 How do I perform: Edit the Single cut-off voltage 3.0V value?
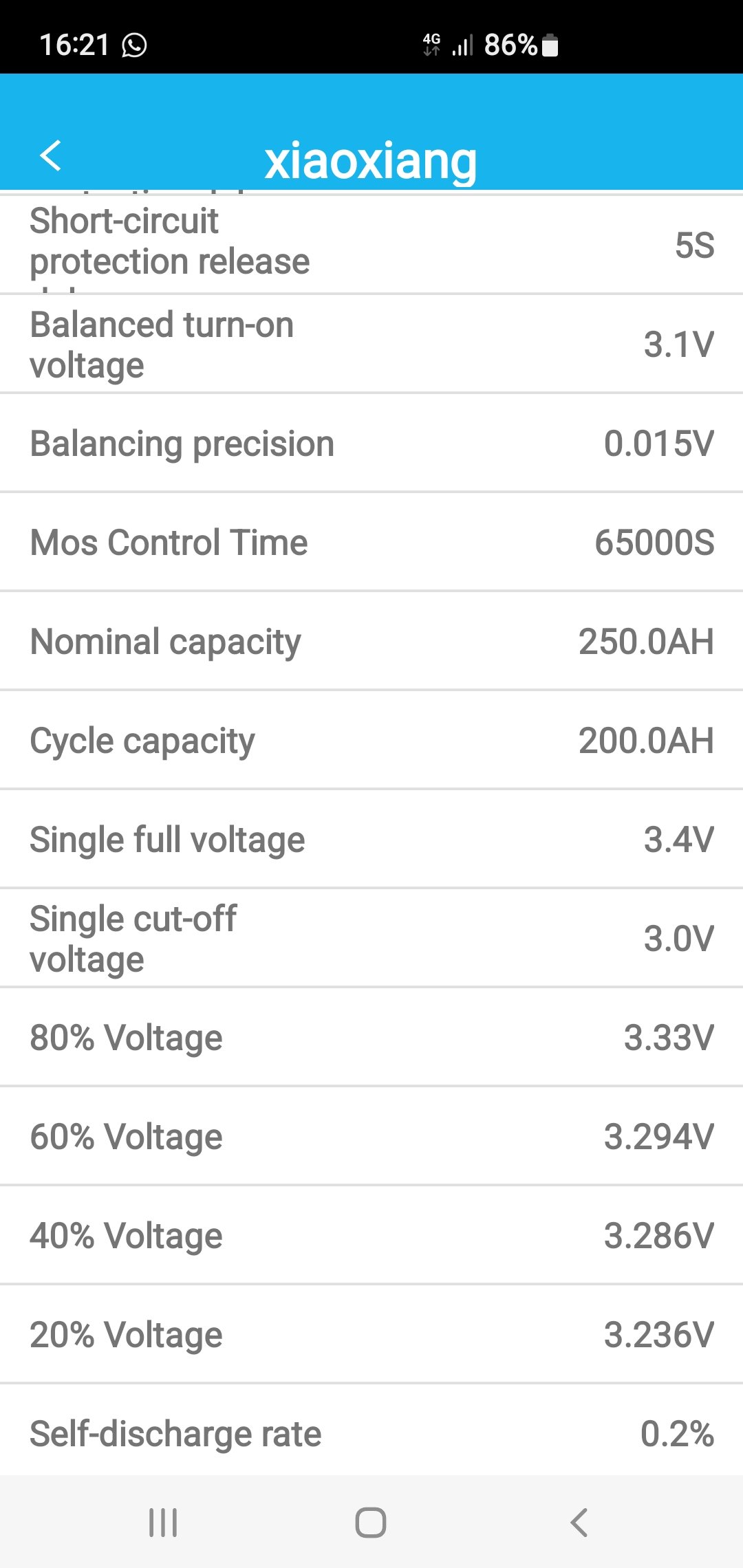(x=678, y=939)
